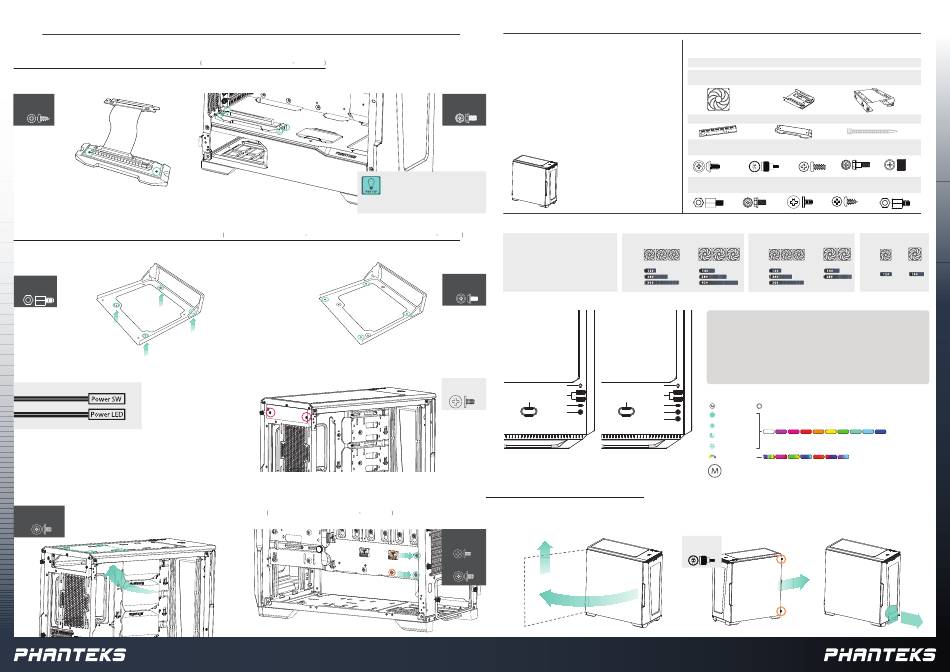The height and width of the screenshot is (672, 950).
Task: Click the large empty gray note panel
Action: [817, 347]
